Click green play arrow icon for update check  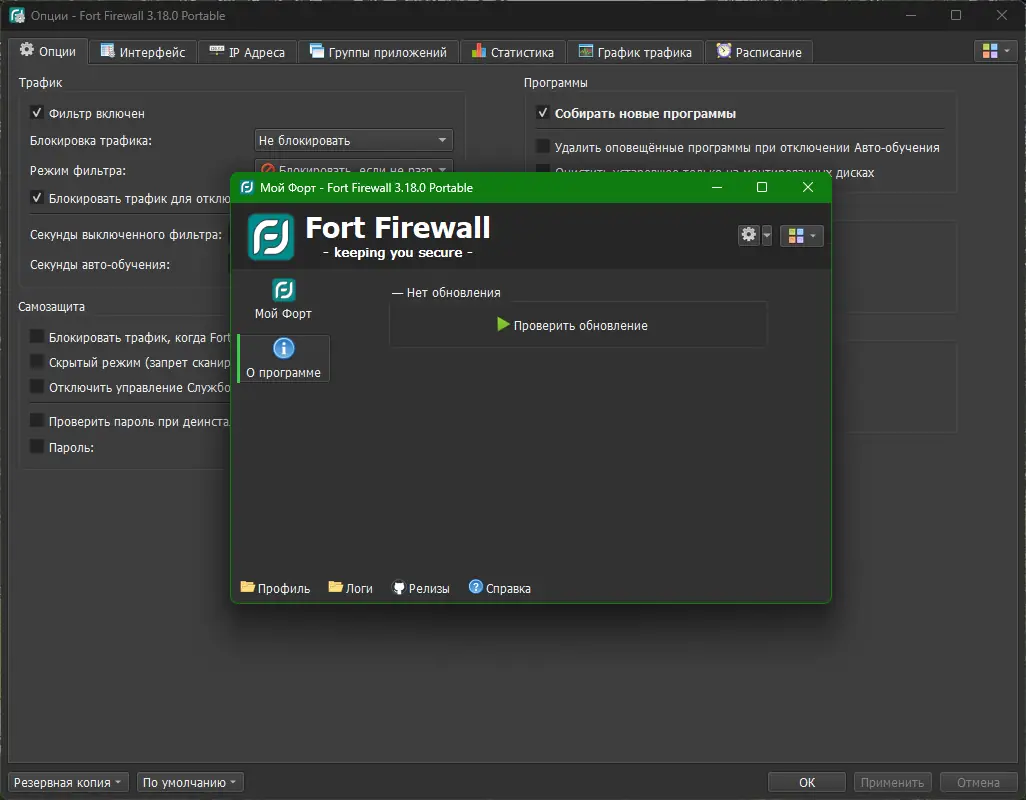click(x=503, y=324)
